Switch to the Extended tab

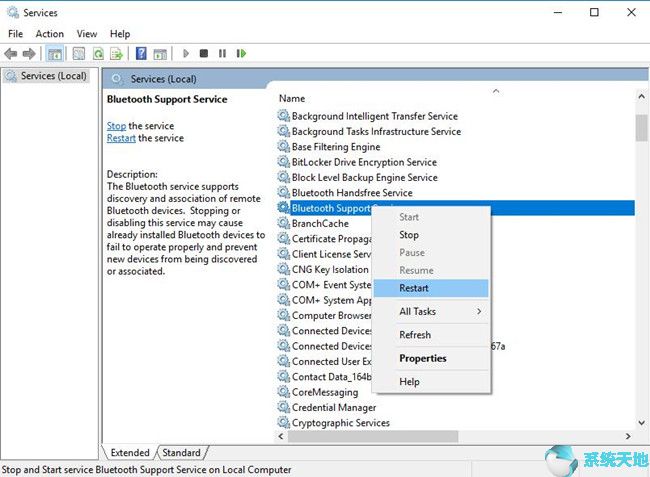[130, 453]
